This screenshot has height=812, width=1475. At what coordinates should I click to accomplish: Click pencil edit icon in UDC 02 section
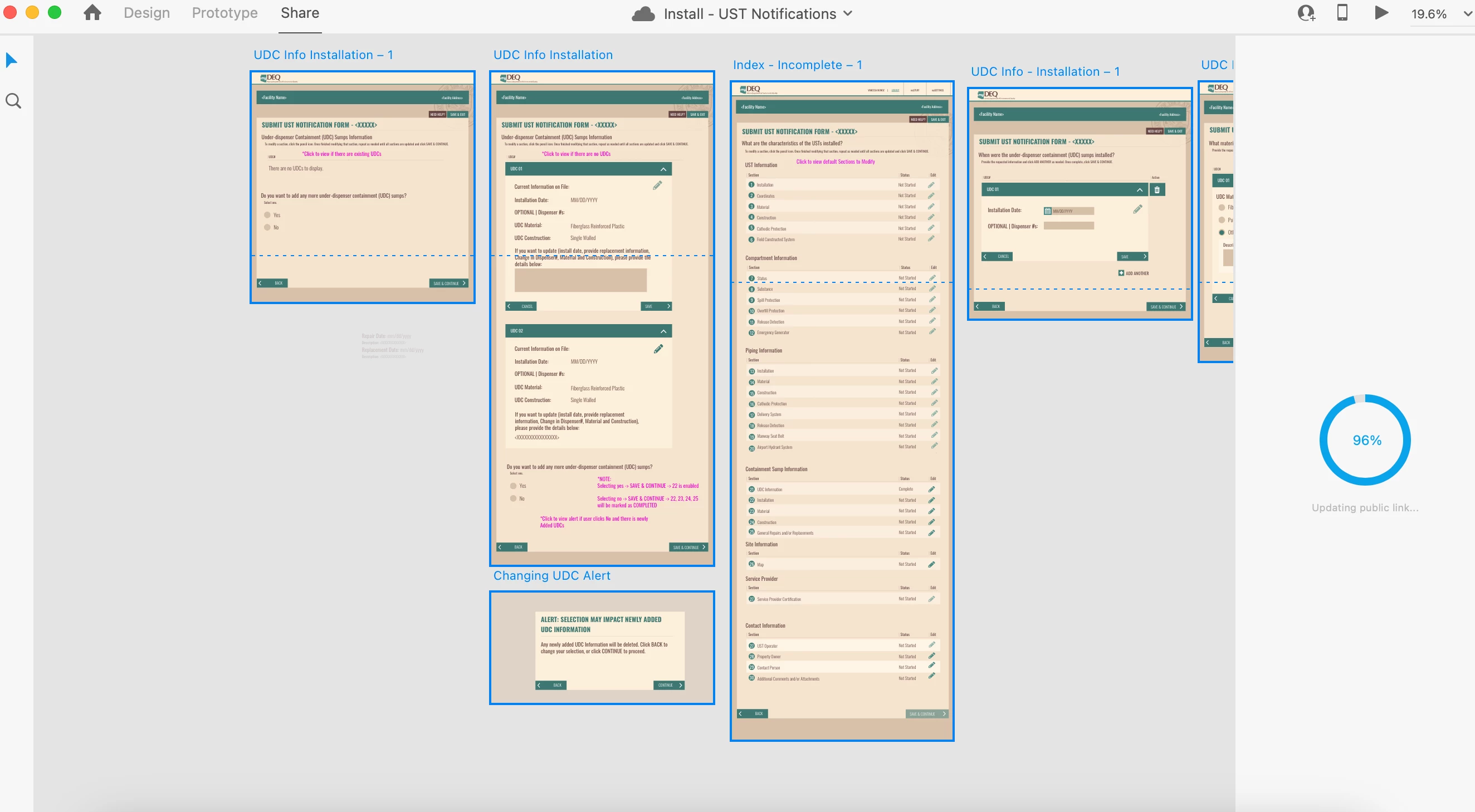click(658, 349)
